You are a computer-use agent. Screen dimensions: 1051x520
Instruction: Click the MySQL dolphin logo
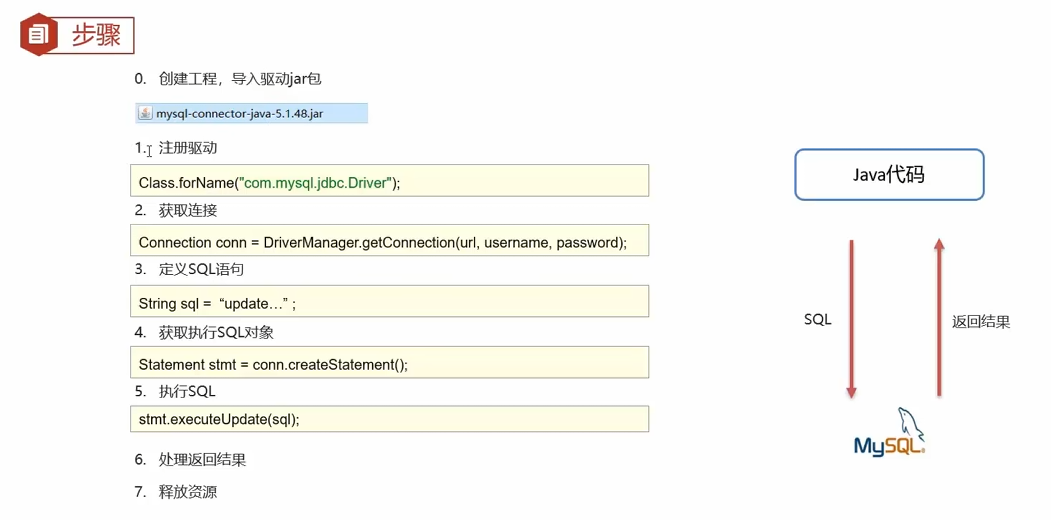point(889,433)
